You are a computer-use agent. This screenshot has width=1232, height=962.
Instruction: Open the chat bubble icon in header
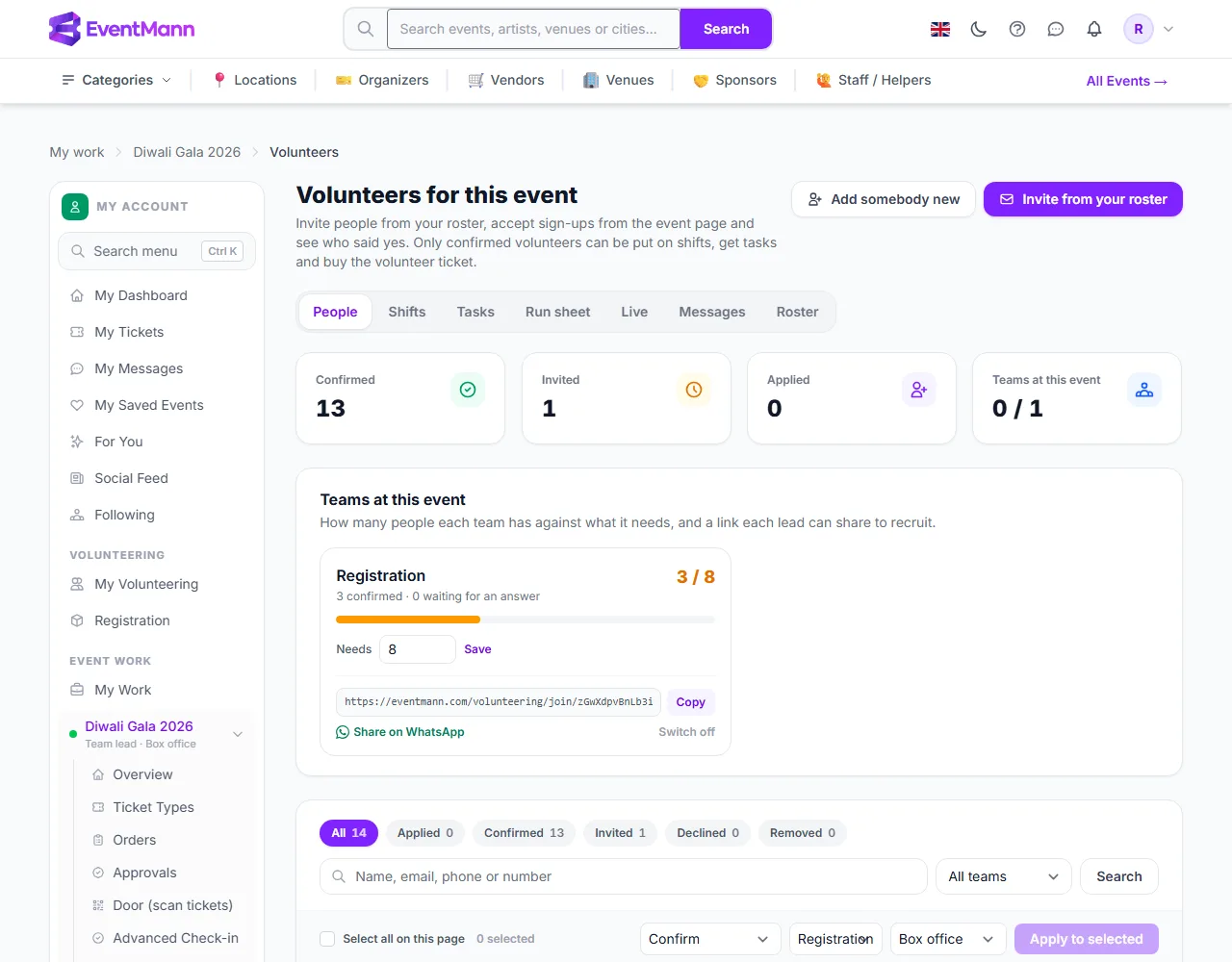(1056, 29)
